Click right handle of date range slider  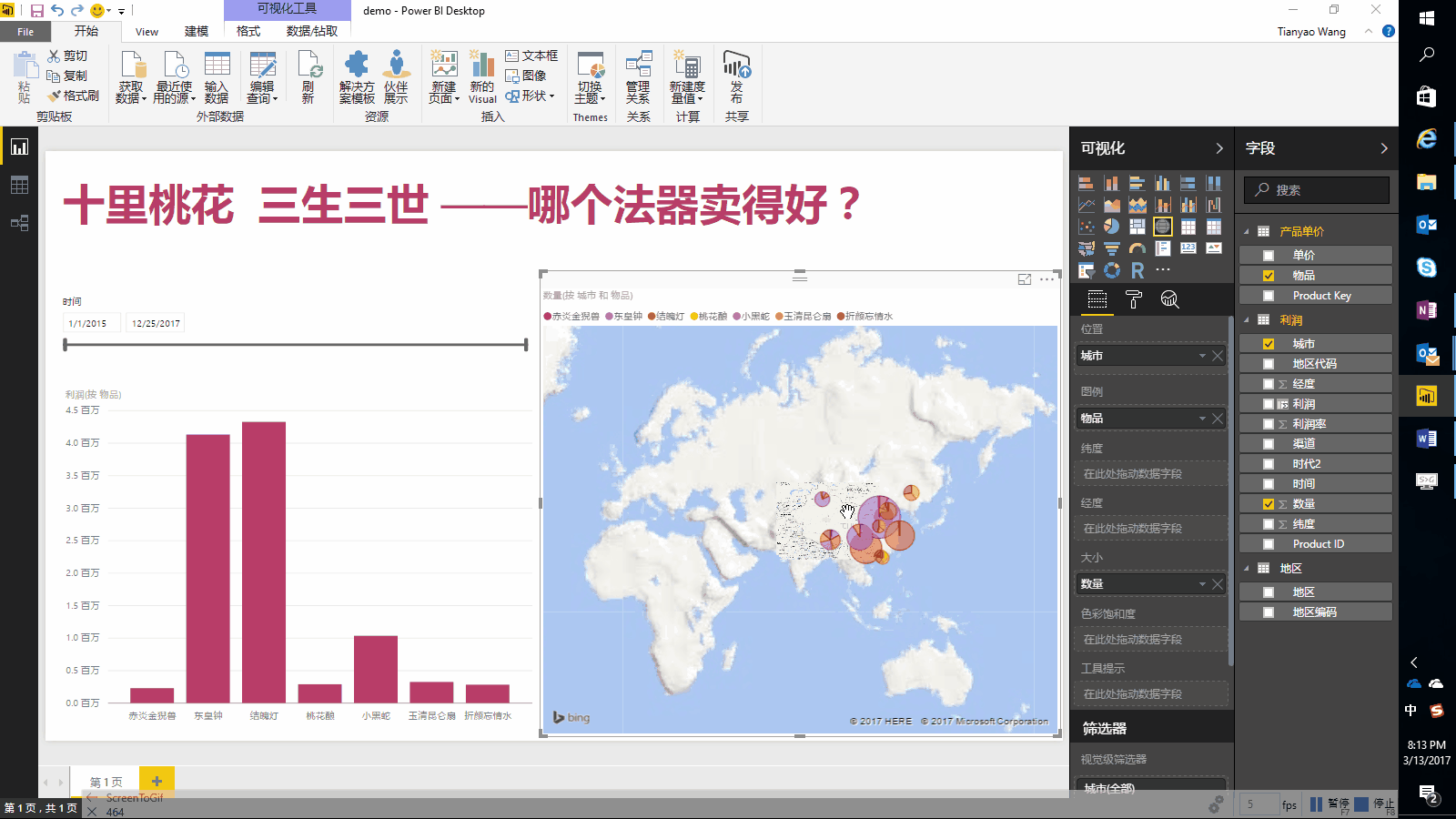(x=526, y=345)
